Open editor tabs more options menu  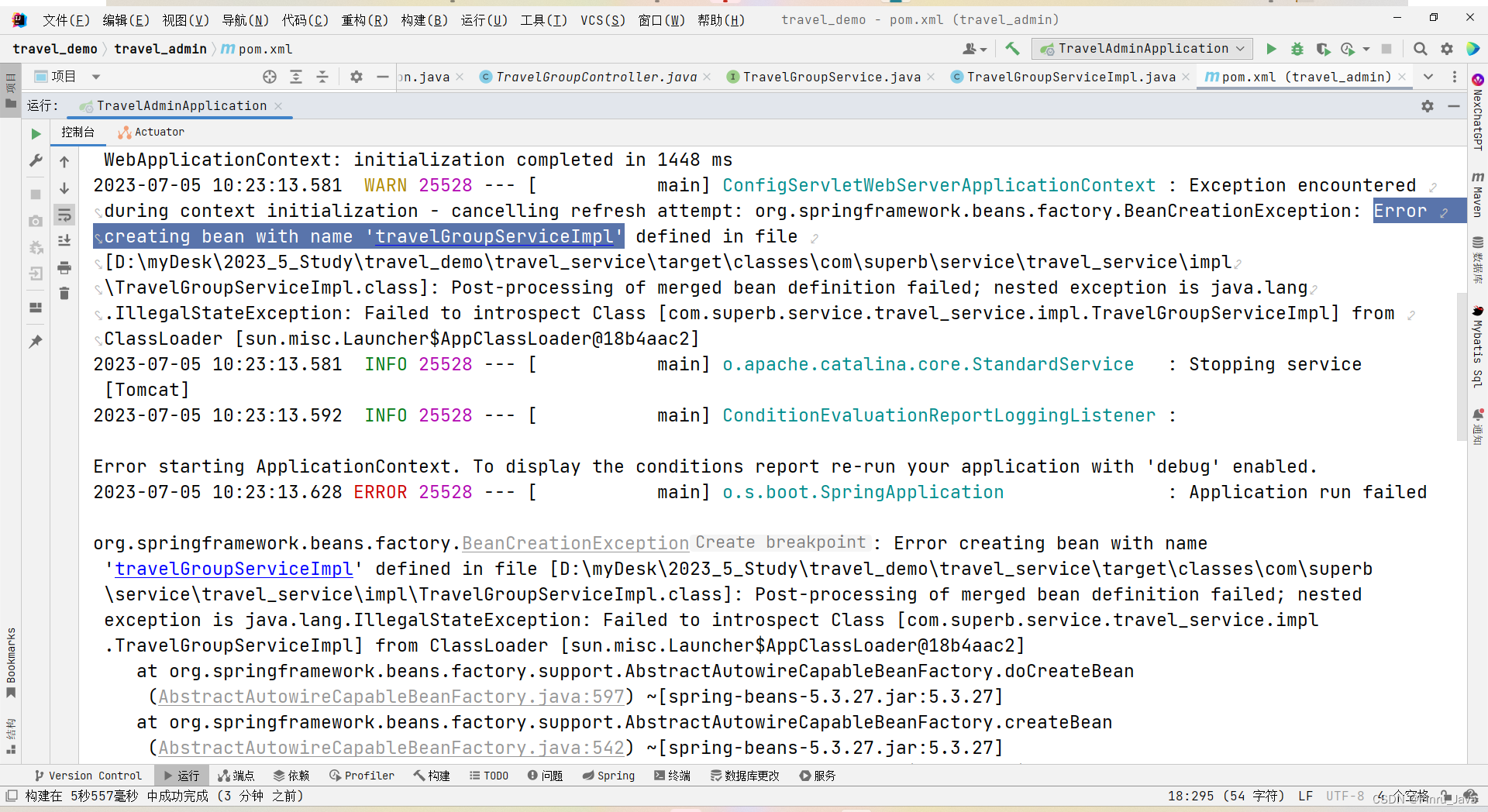click(x=1454, y=77)
